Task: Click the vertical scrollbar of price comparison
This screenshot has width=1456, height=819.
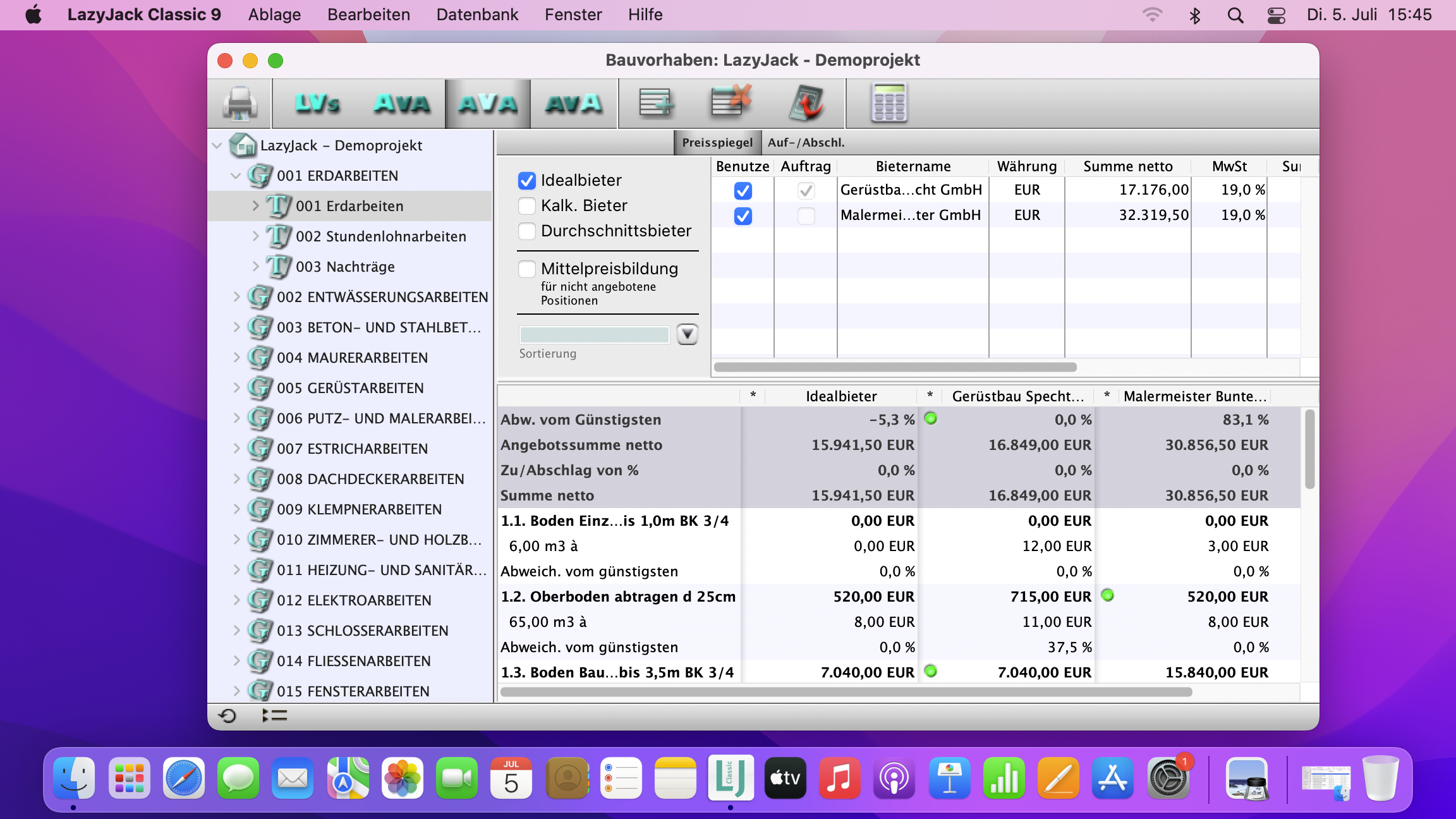Action: pos(1309,449)
